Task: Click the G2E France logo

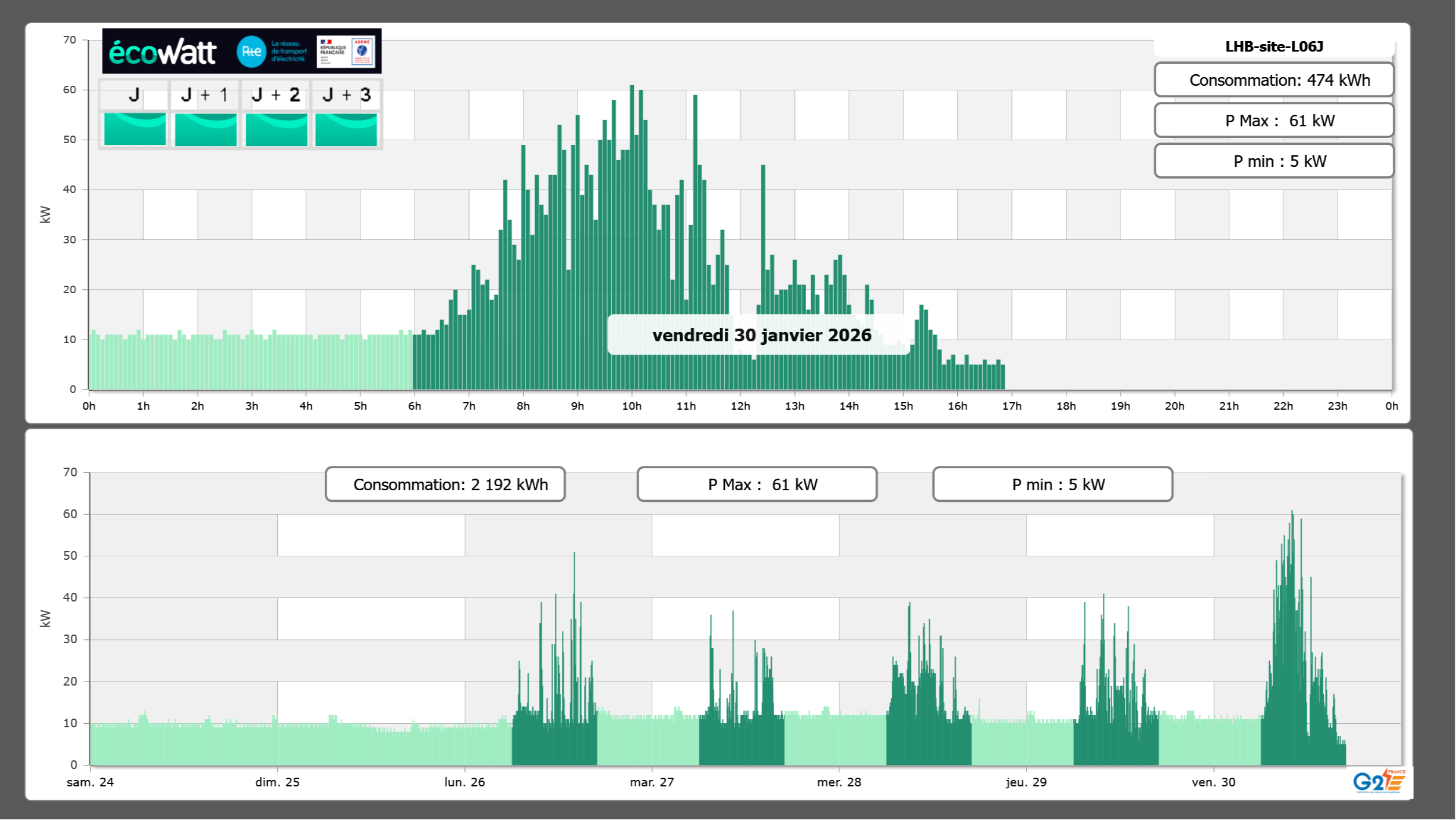Action: 1379,781
